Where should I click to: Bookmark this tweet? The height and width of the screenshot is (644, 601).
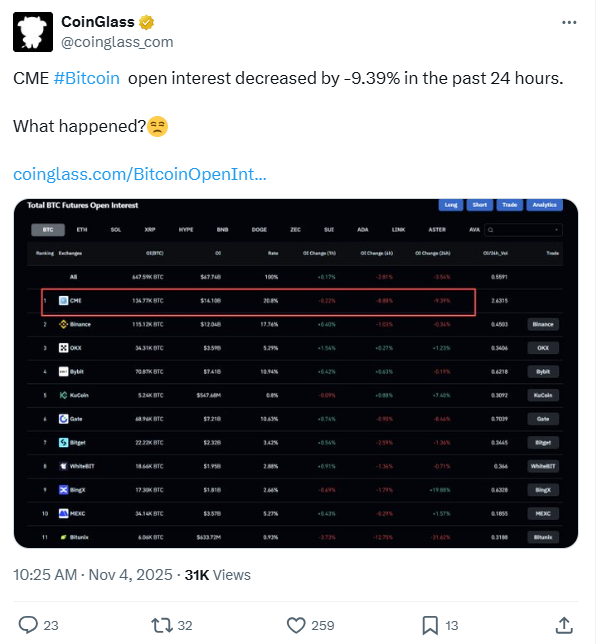pos(430,625)
